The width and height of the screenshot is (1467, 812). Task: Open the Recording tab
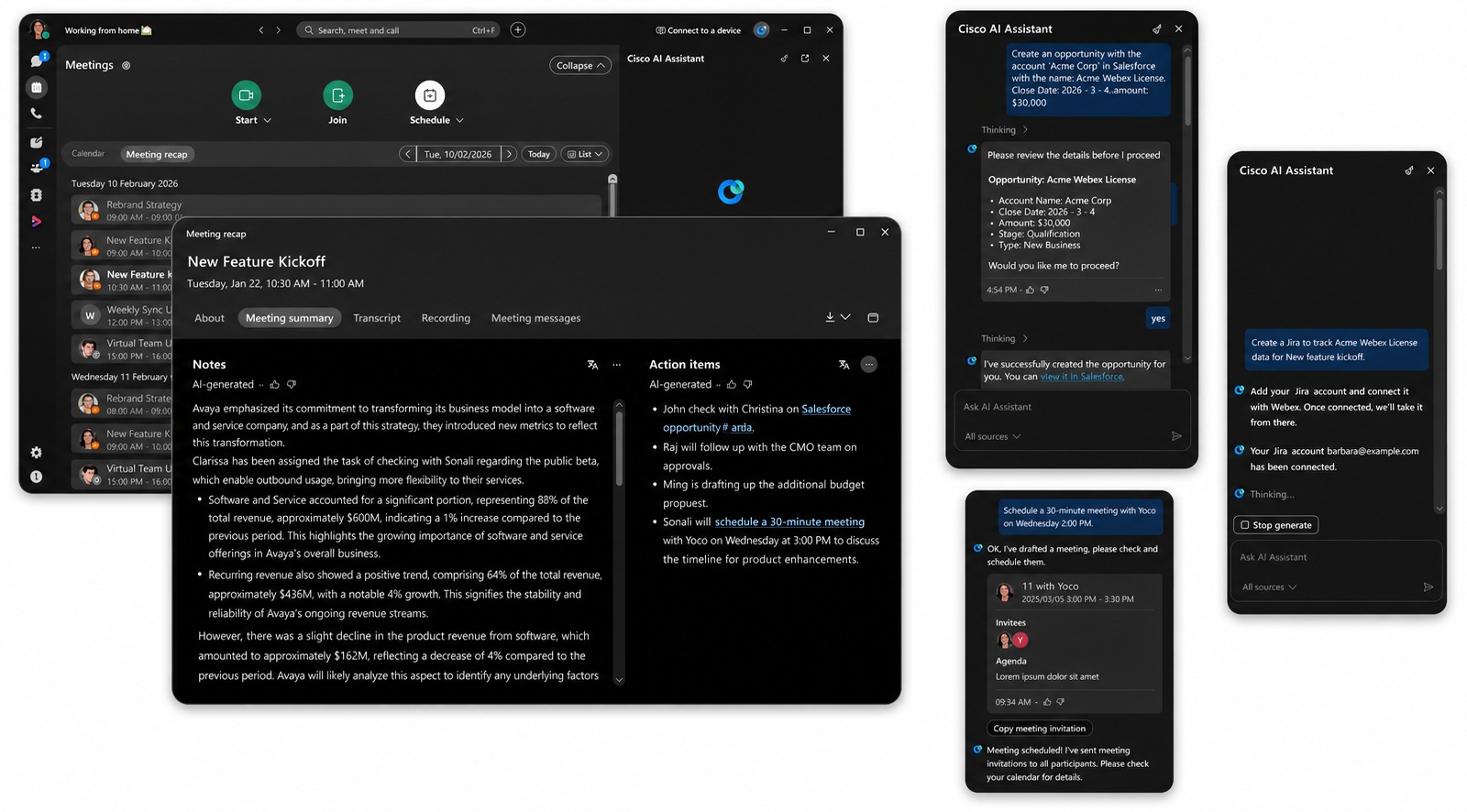446,318
